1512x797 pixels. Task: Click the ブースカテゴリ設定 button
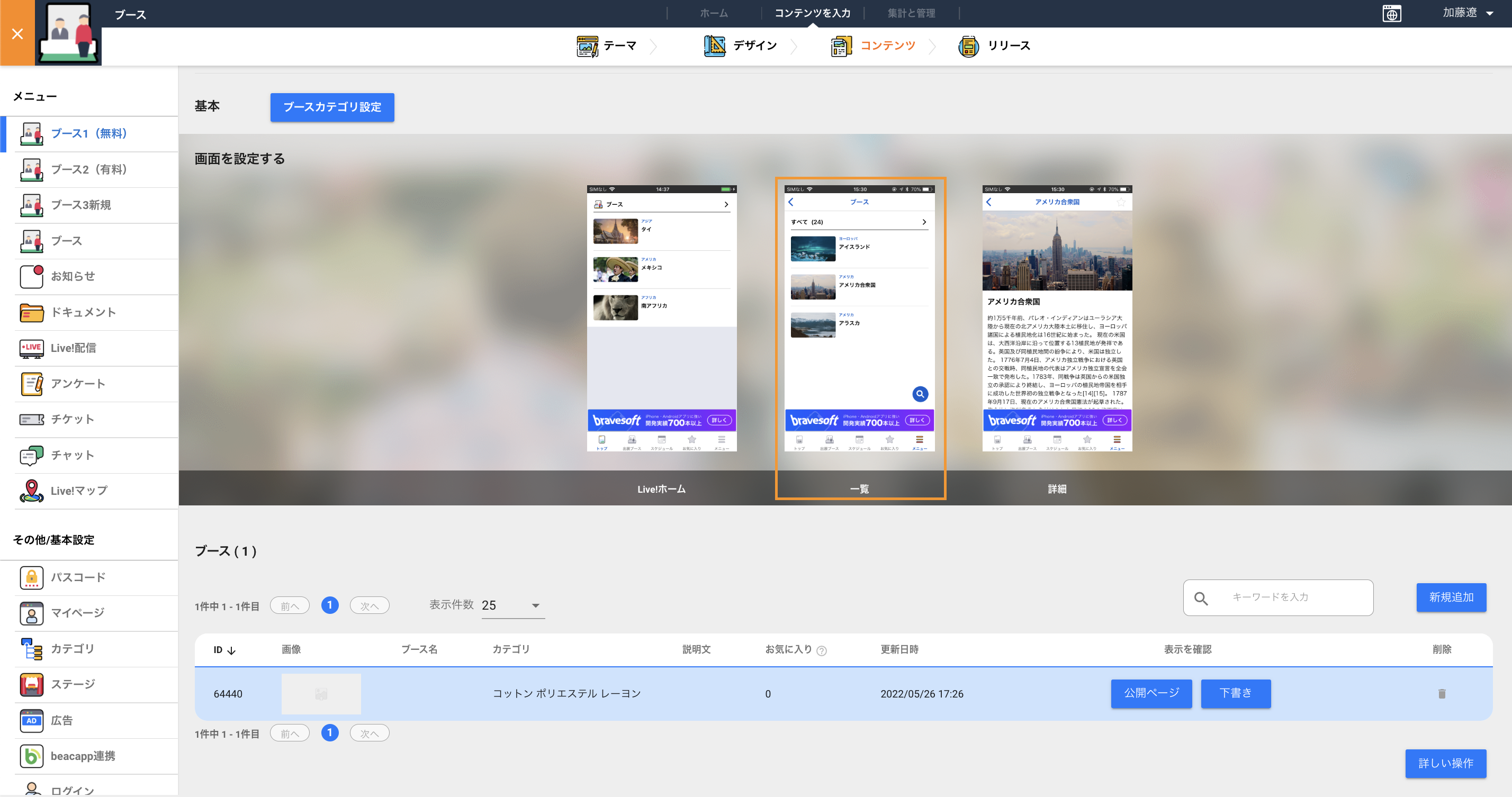click(x=332, y=107)
